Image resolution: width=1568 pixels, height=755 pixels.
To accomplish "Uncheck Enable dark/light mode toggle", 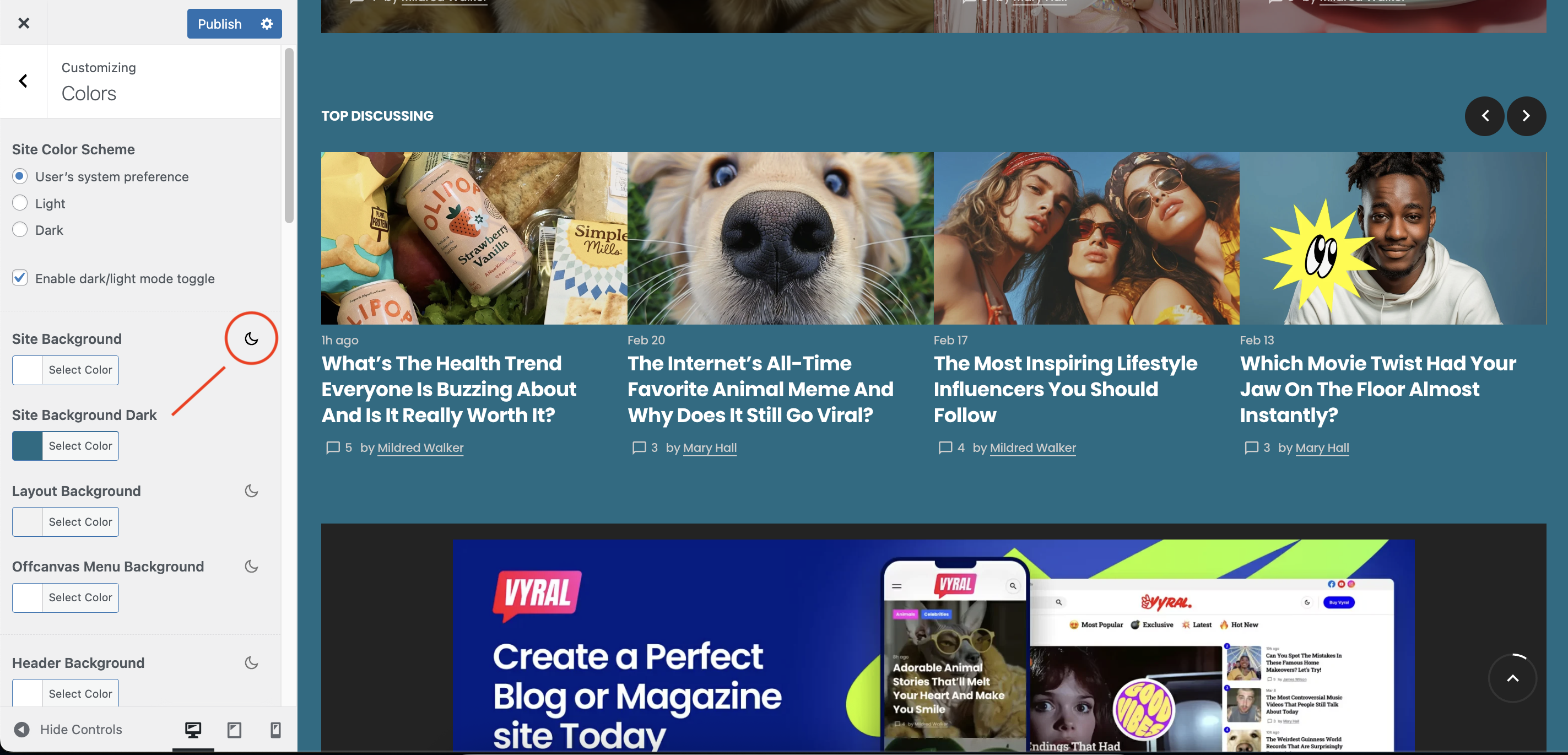I will 20,278.
